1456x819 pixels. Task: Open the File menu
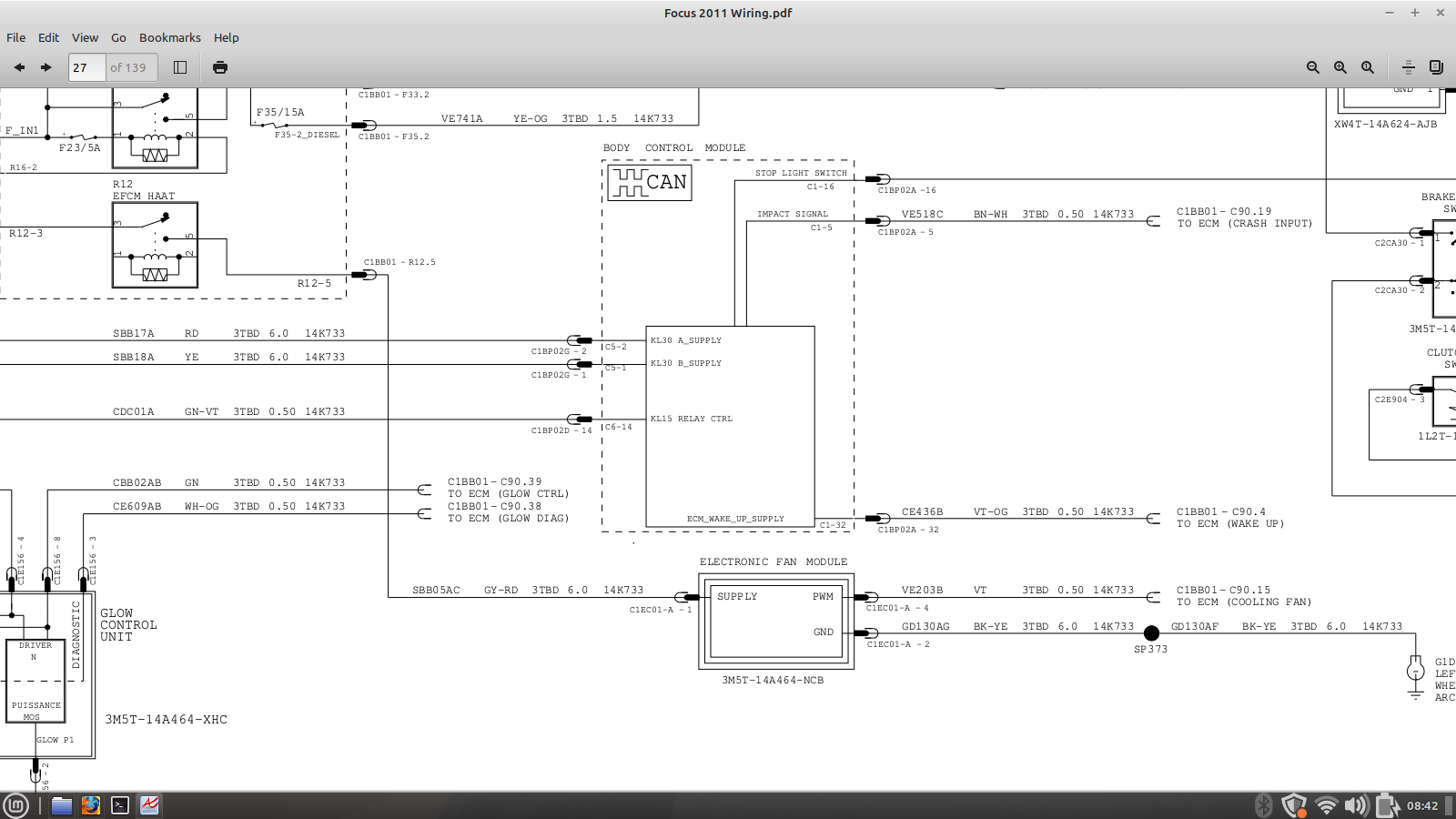point(15,37)
